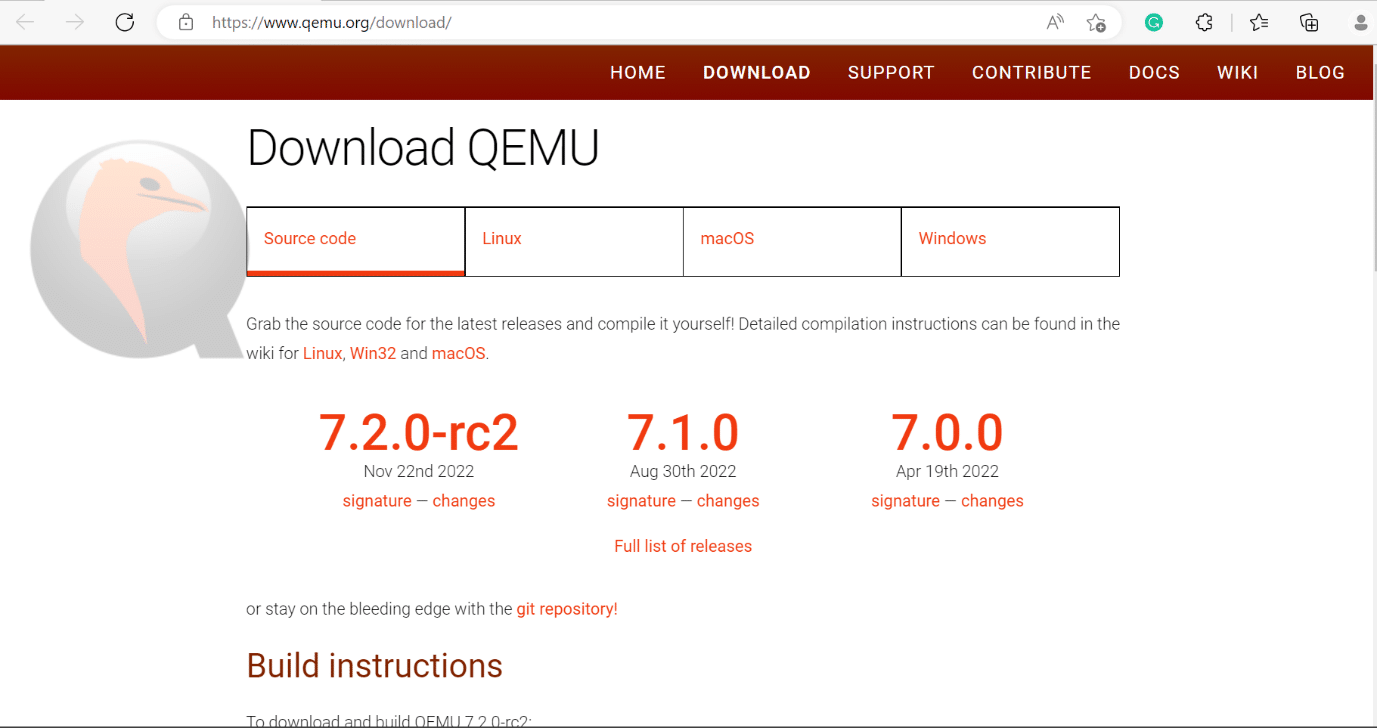The width and height of the screenshot is (1377, 728).
Task: Open the Favorites list icon
Action: pos(1259,22)
